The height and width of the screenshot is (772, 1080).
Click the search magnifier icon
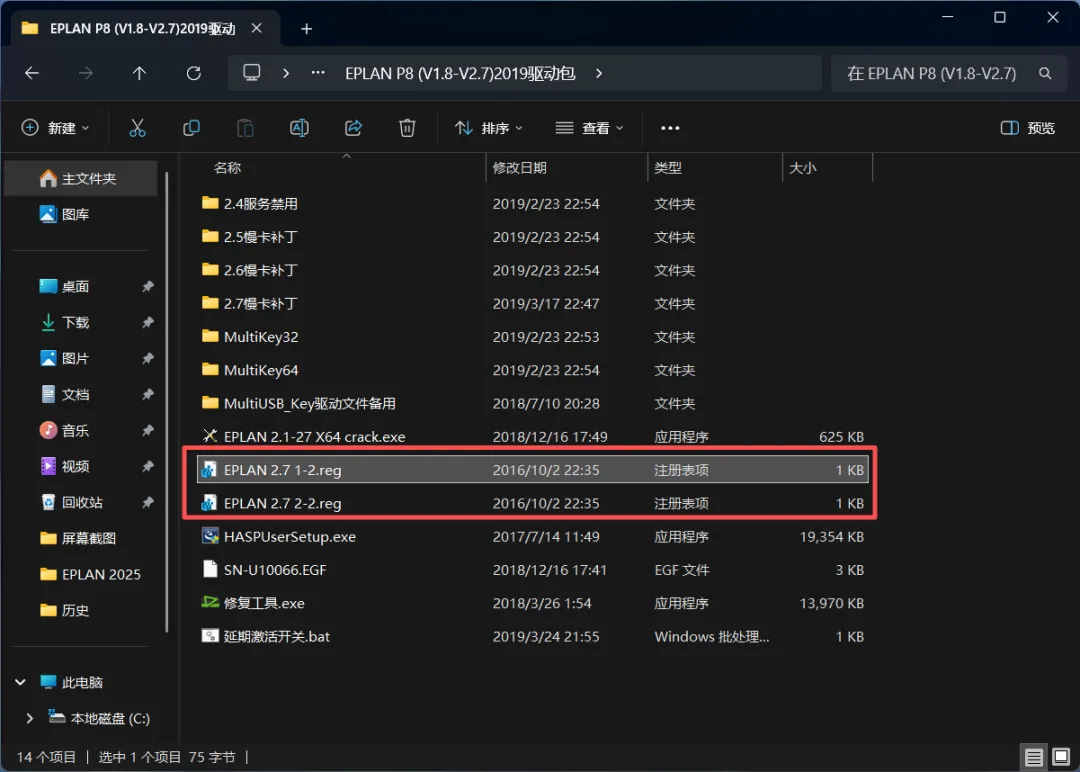tap(1045, 73)
